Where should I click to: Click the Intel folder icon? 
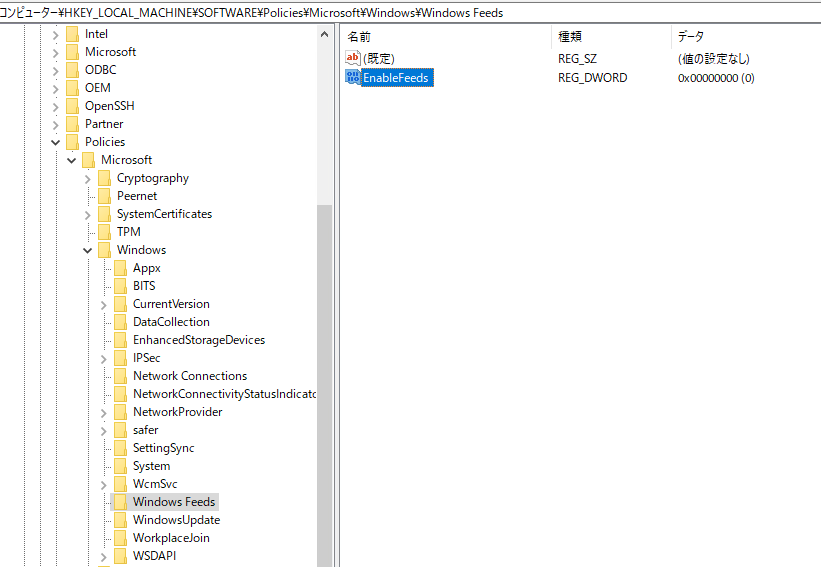point(73,34)
